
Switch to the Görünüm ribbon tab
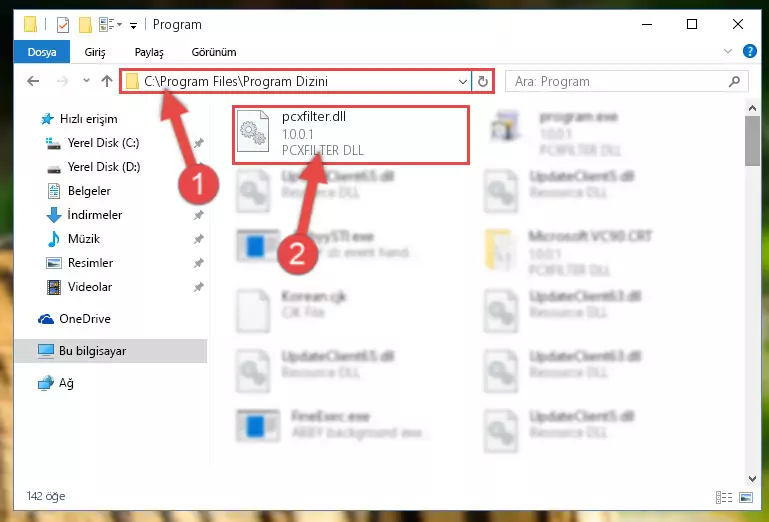coord(214,52)
